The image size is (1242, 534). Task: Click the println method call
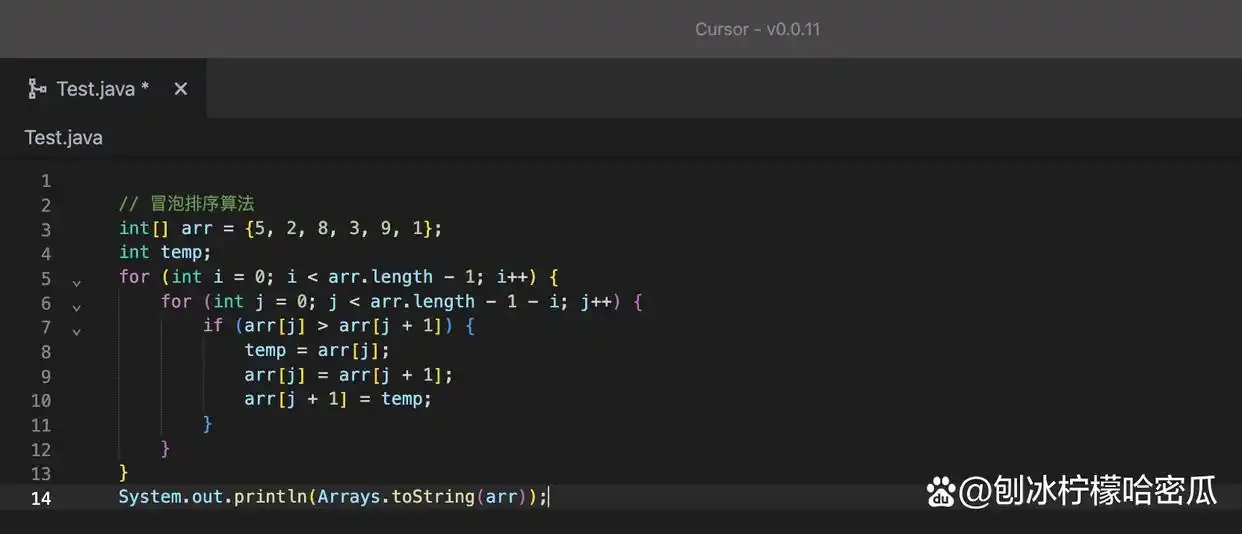click(269, 497)
